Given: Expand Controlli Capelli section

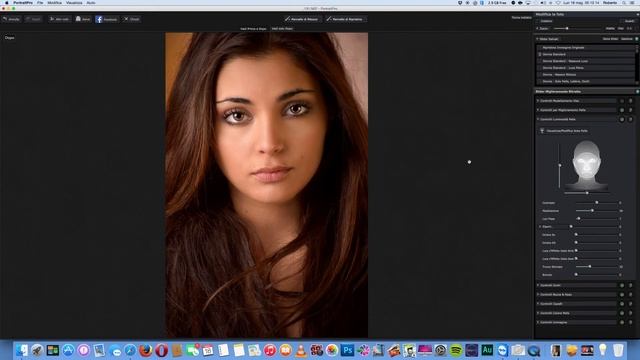Looking at the screenshot, I should coord(538,304).
